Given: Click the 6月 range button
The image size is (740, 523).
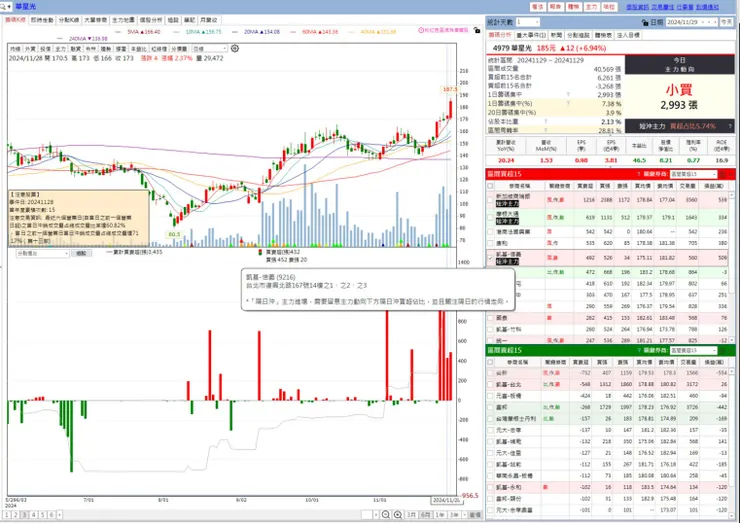Looking at the screenshot, I should [425, 515].
